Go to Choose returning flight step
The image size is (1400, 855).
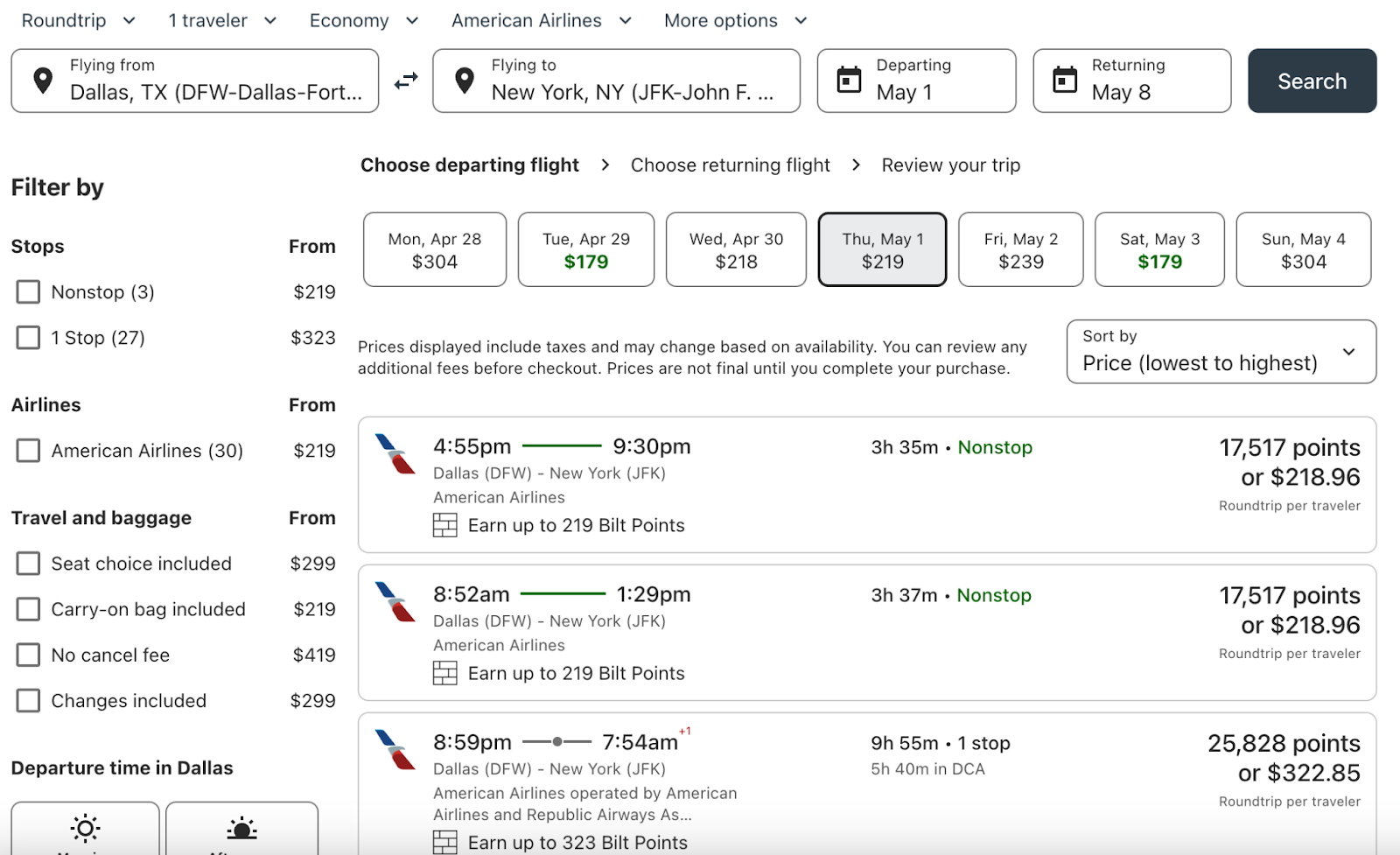coord(730,165)
